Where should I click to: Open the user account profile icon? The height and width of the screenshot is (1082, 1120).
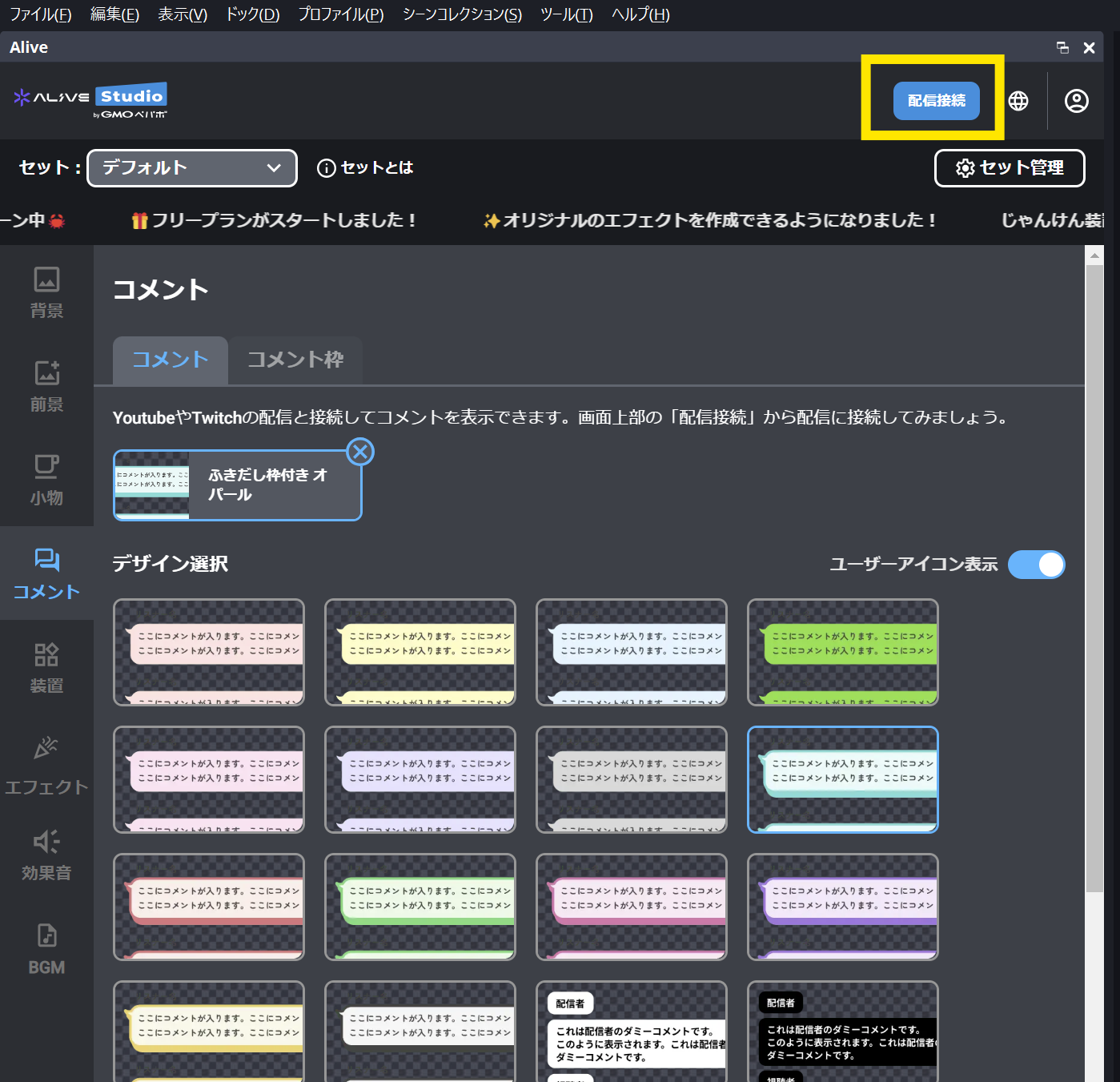pos(1076,101)
